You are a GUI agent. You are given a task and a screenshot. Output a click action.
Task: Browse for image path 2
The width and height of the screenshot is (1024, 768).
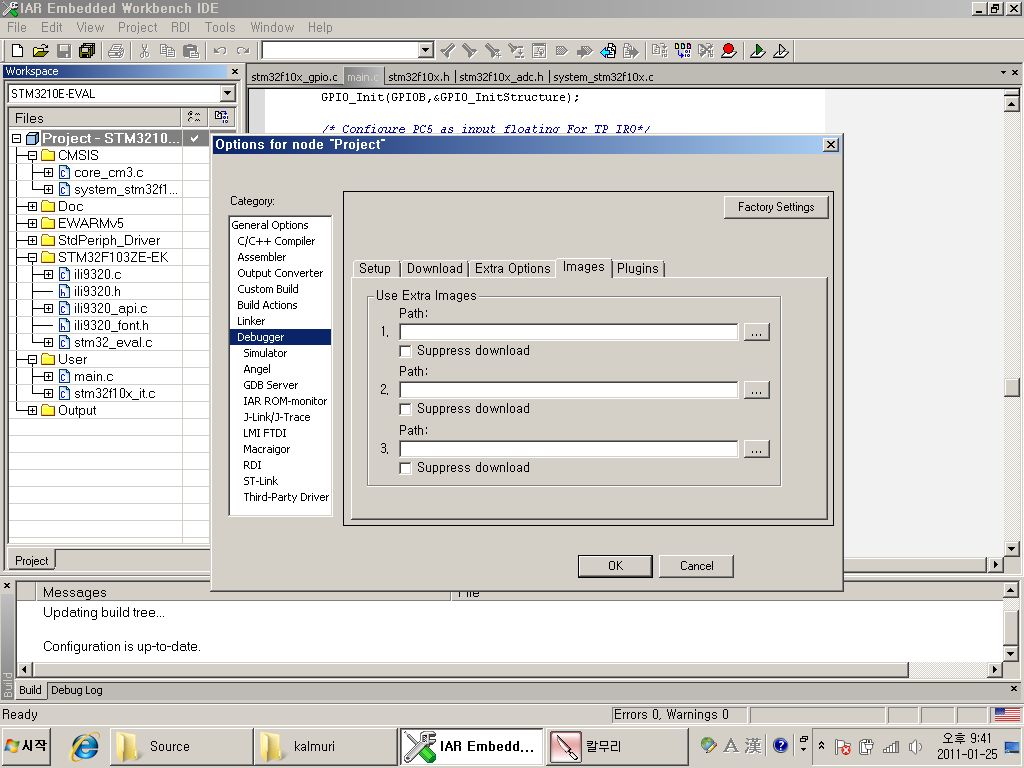coord(756,391)
